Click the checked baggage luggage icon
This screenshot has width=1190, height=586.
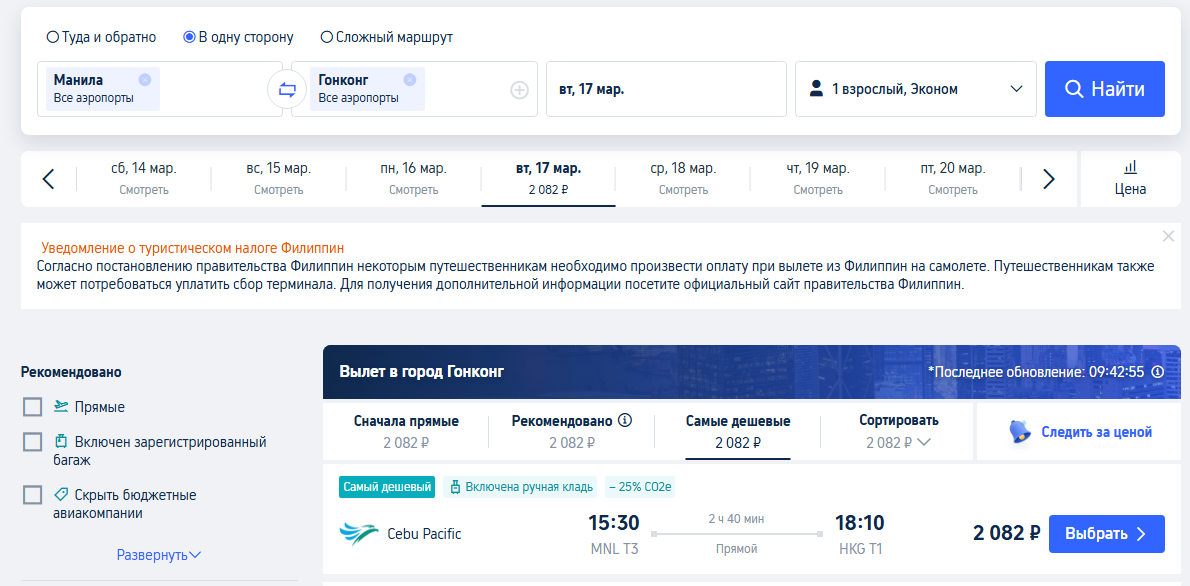pos(61,441)
